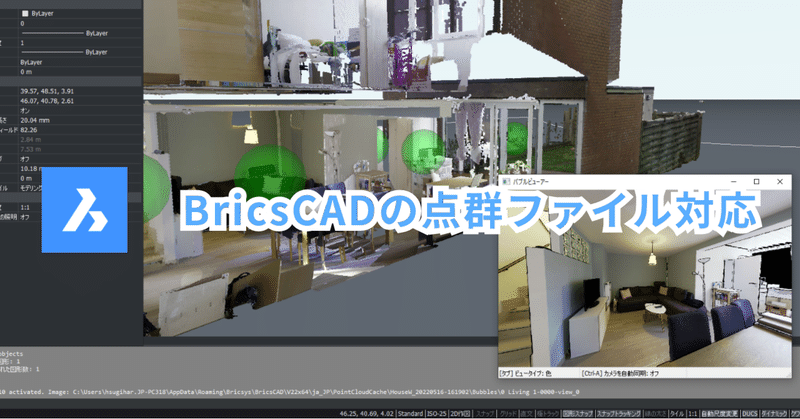This screenshot has height=419, width=800.
Task: Open the ByLayer color property dropdown
Action: (81, 14)
